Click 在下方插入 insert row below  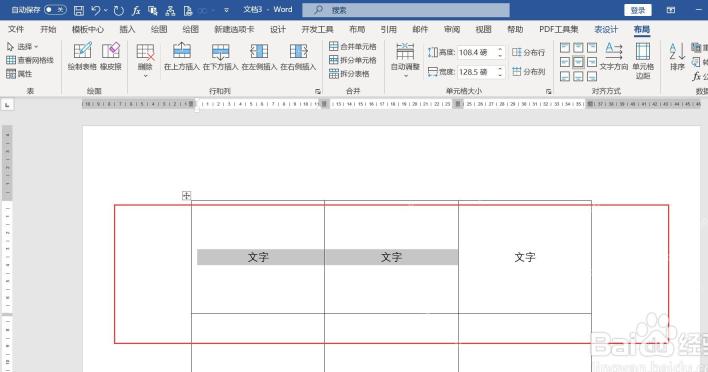[220, 56]
